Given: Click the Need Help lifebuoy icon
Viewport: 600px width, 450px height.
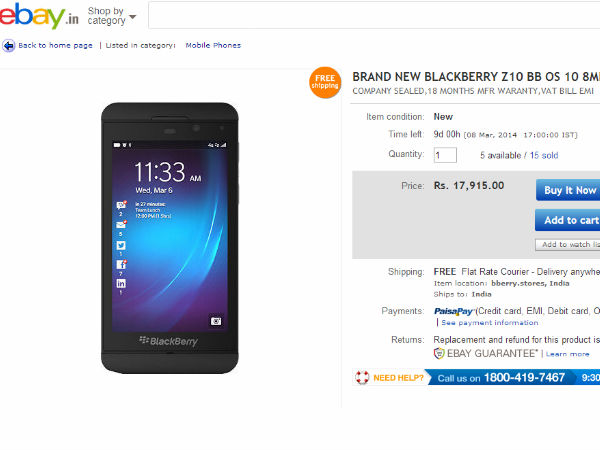Looking at the screenshot, I should coord(362,378).
